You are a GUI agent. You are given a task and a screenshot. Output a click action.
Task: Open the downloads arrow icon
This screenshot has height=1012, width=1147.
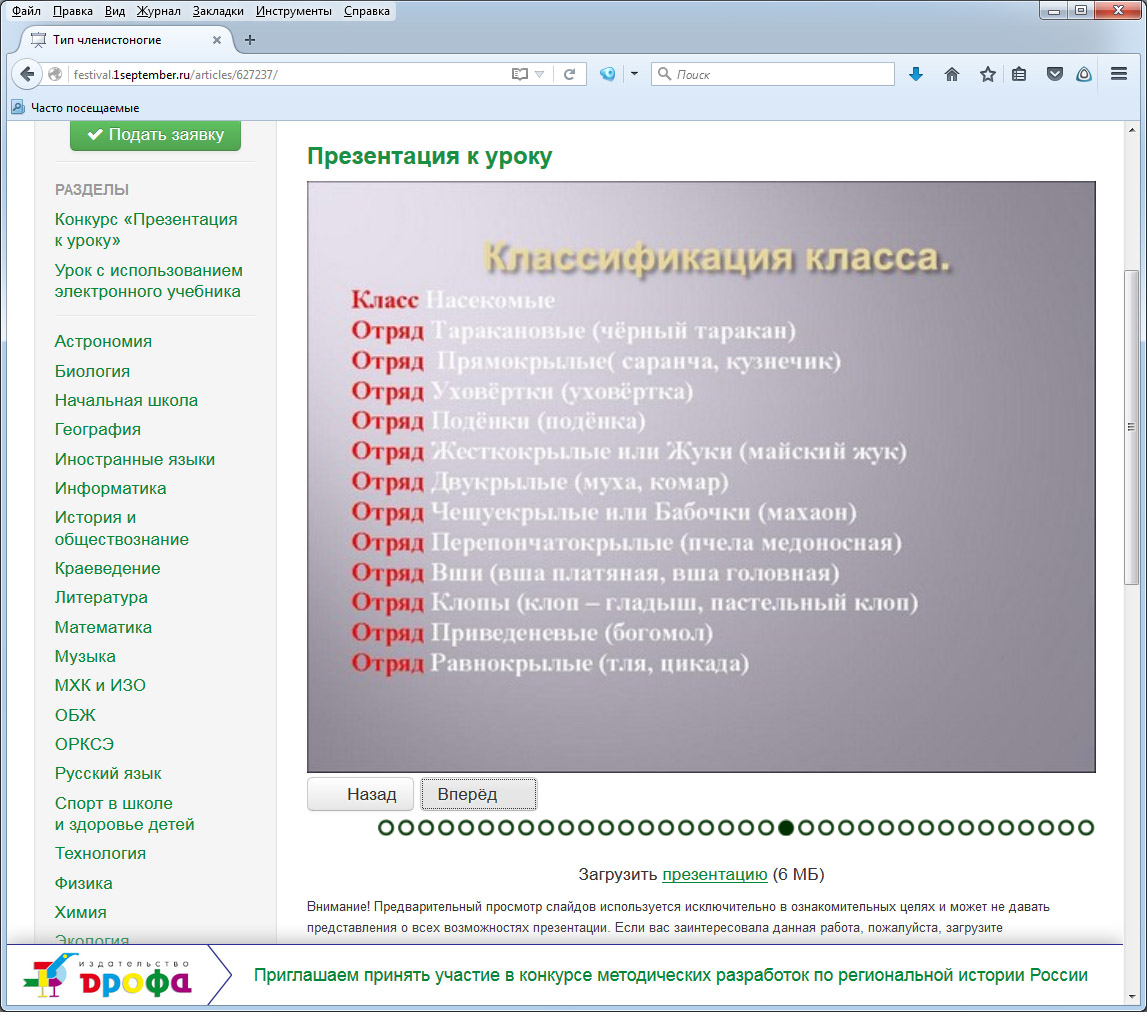915,74
